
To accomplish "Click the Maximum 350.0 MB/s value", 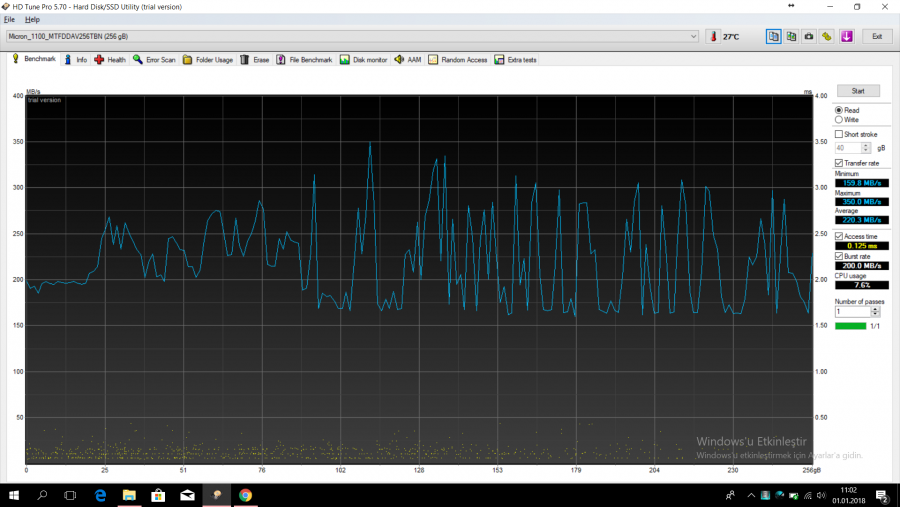I will (862, 202).
